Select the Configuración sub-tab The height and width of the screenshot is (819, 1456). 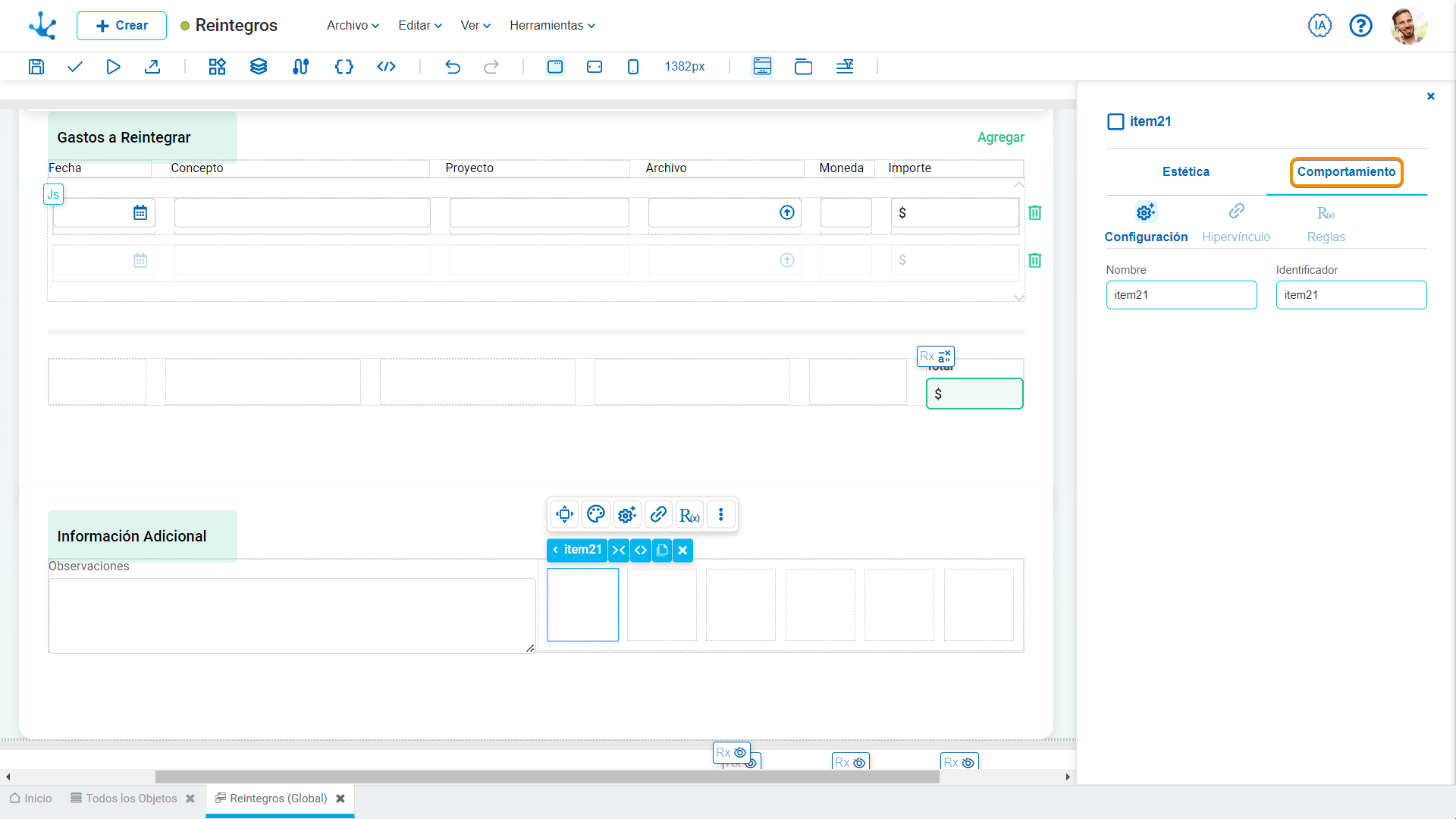[x=1146, y=223]
